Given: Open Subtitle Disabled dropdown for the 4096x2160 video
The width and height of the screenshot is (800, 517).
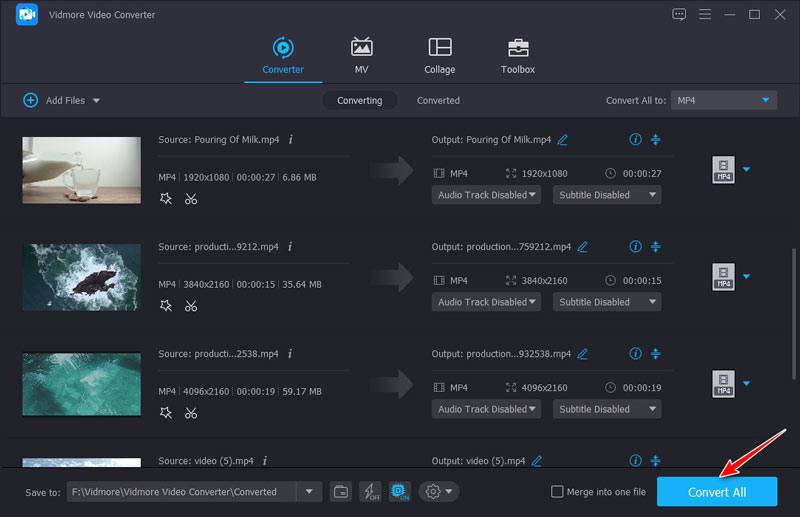Looking at the screenshot, I should tap(607, 409).
